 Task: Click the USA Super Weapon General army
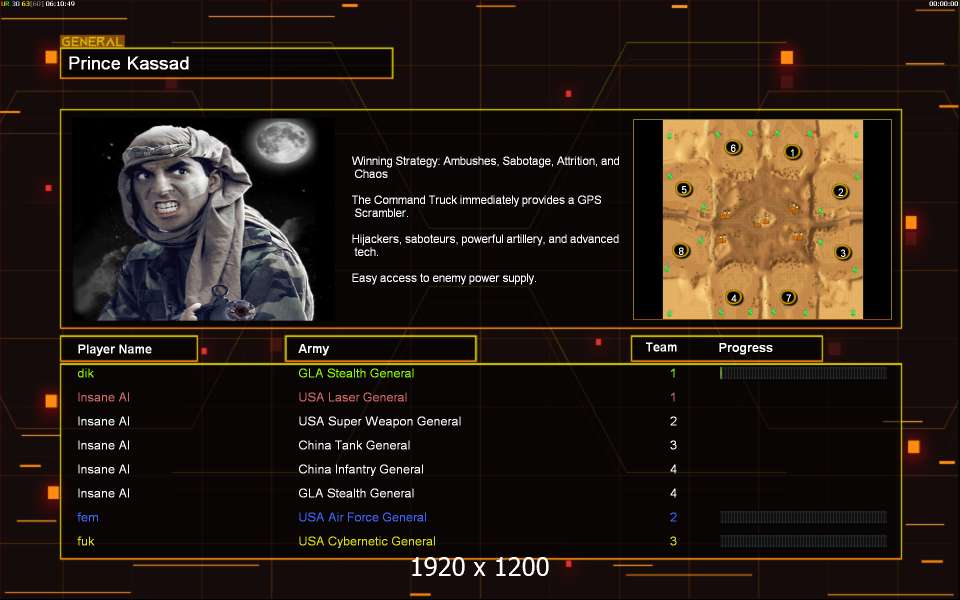(380, 421)
